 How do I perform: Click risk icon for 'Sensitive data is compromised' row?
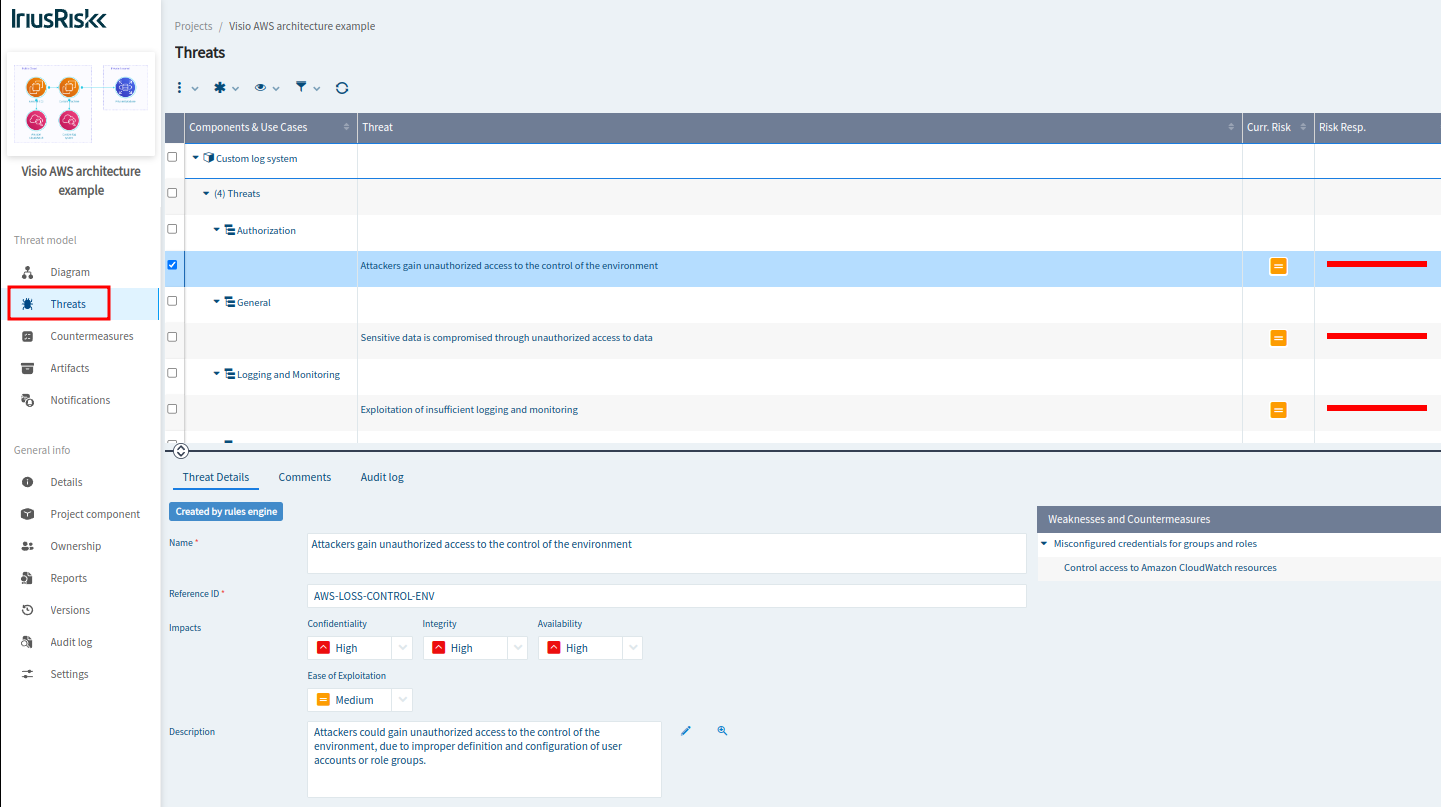[x=1278, y=338]
